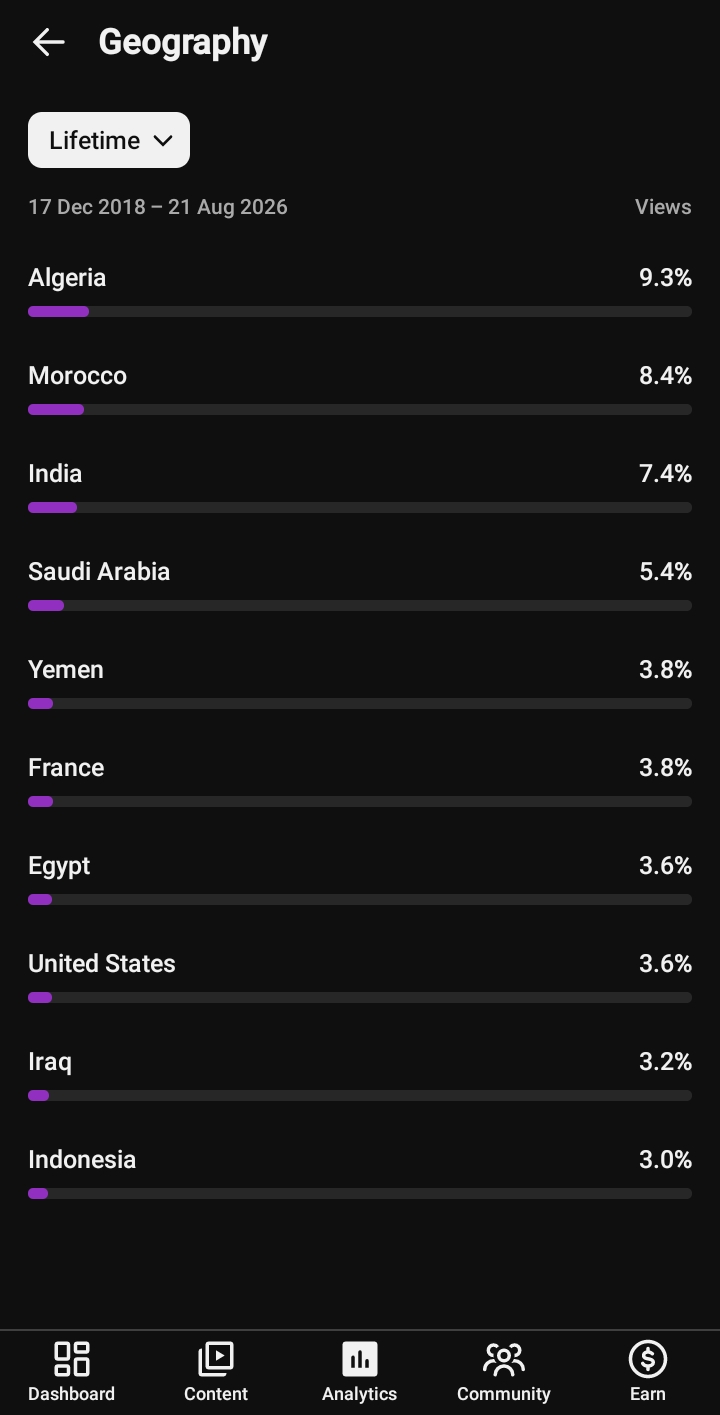Select the Algeria country row
This screenshot has height=1415, width=720.
pyautogui.click(x=360, y=292)
